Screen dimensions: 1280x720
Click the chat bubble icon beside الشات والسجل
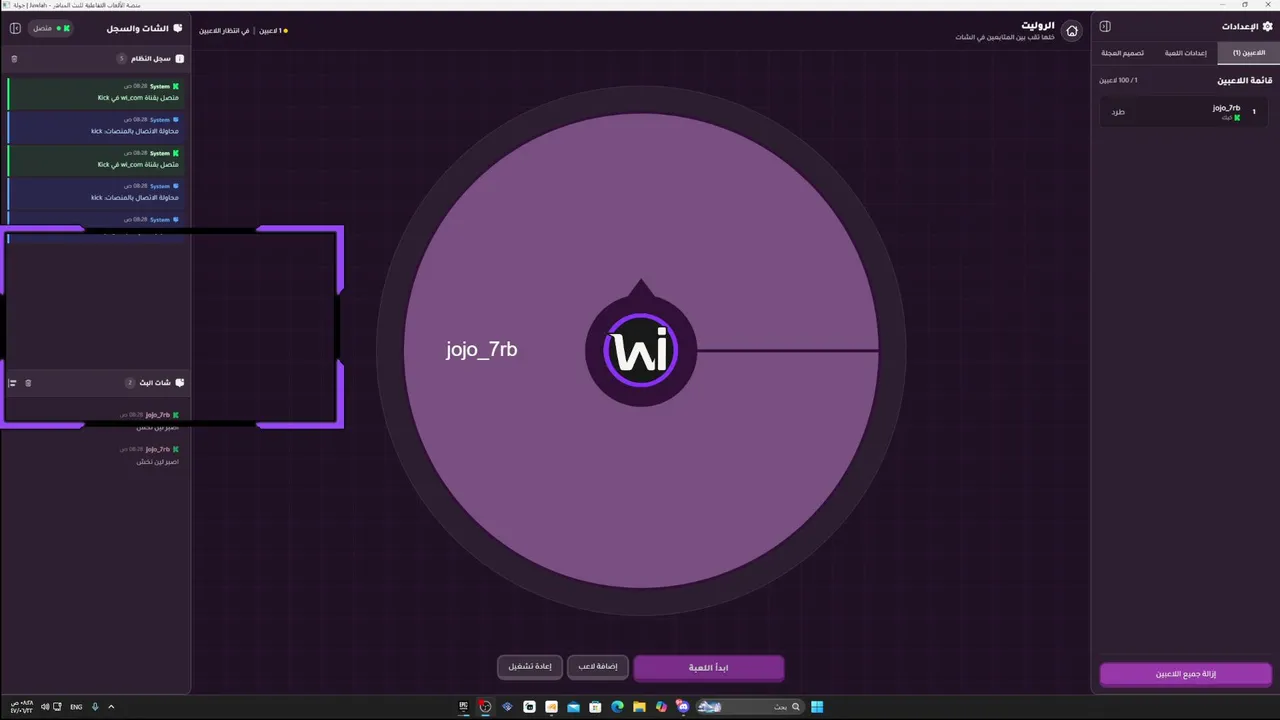(x=178, y=29)
